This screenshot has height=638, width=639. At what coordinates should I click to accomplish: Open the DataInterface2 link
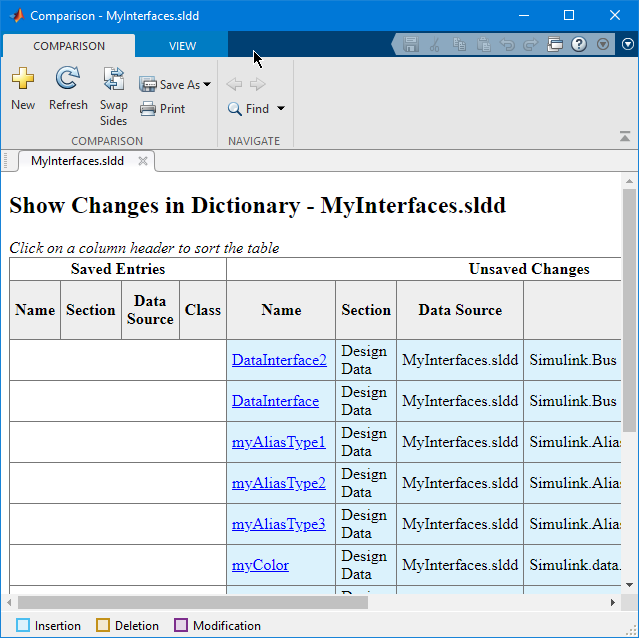coord(279,360)
